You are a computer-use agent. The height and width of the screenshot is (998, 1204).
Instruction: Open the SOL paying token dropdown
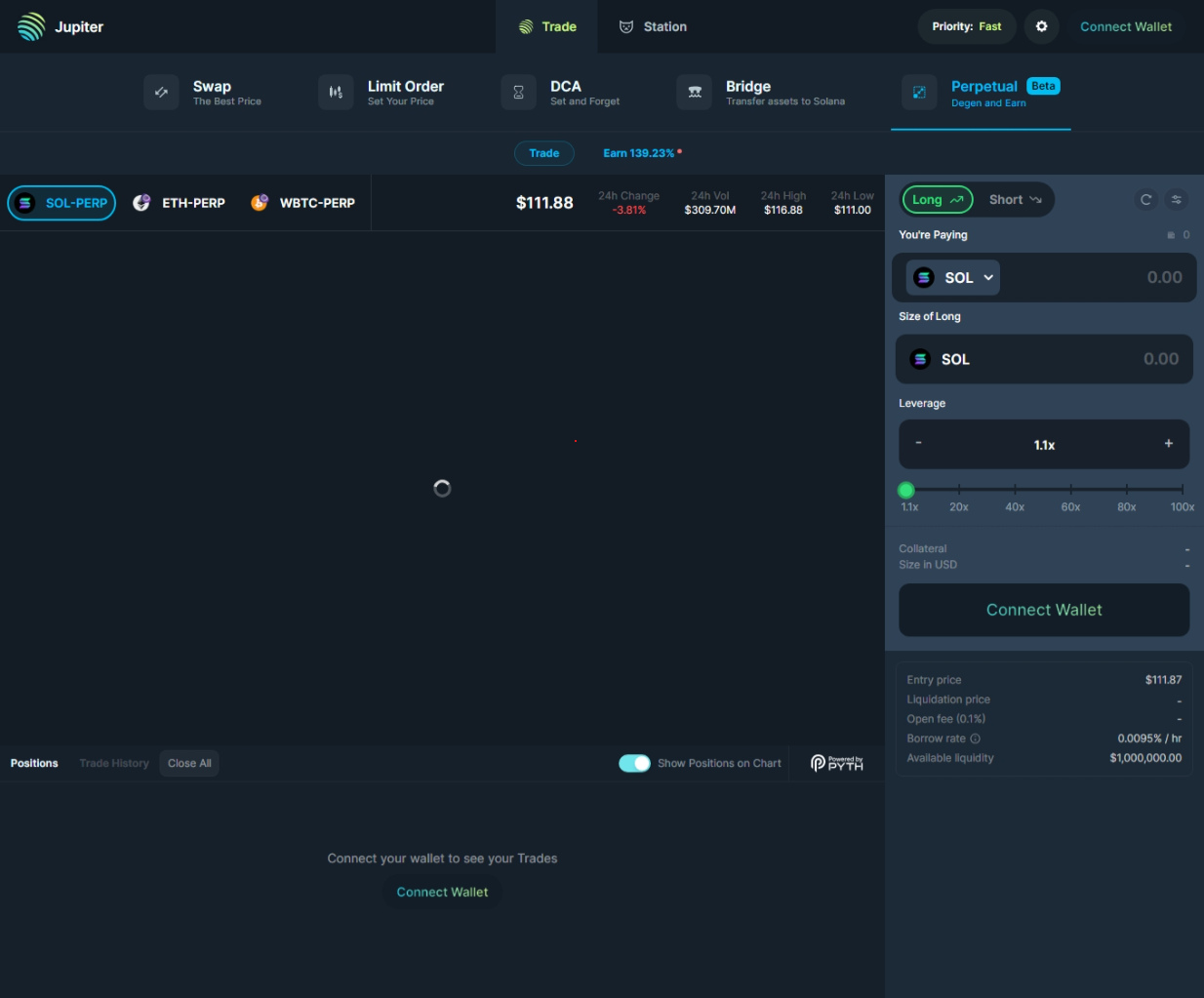[953, 278]
